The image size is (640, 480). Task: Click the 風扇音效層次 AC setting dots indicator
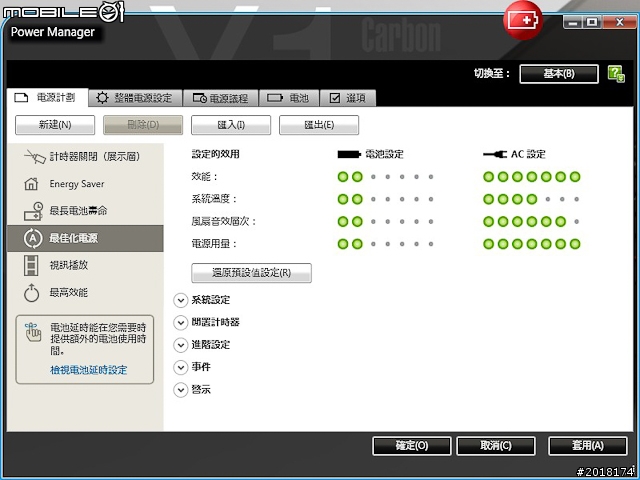coord(531,222)
